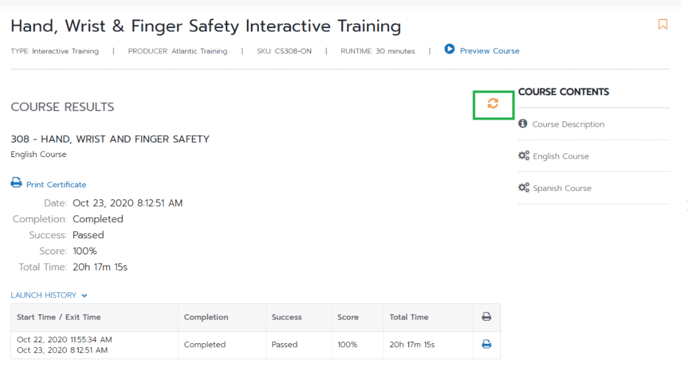Click the Total Time 20h 17m 15s summary value

(100, 267)
